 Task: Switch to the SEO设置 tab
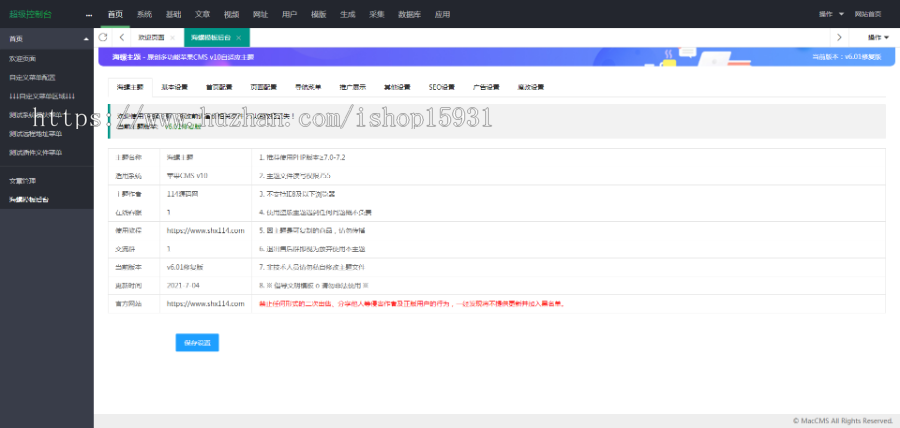coord(441,87)
